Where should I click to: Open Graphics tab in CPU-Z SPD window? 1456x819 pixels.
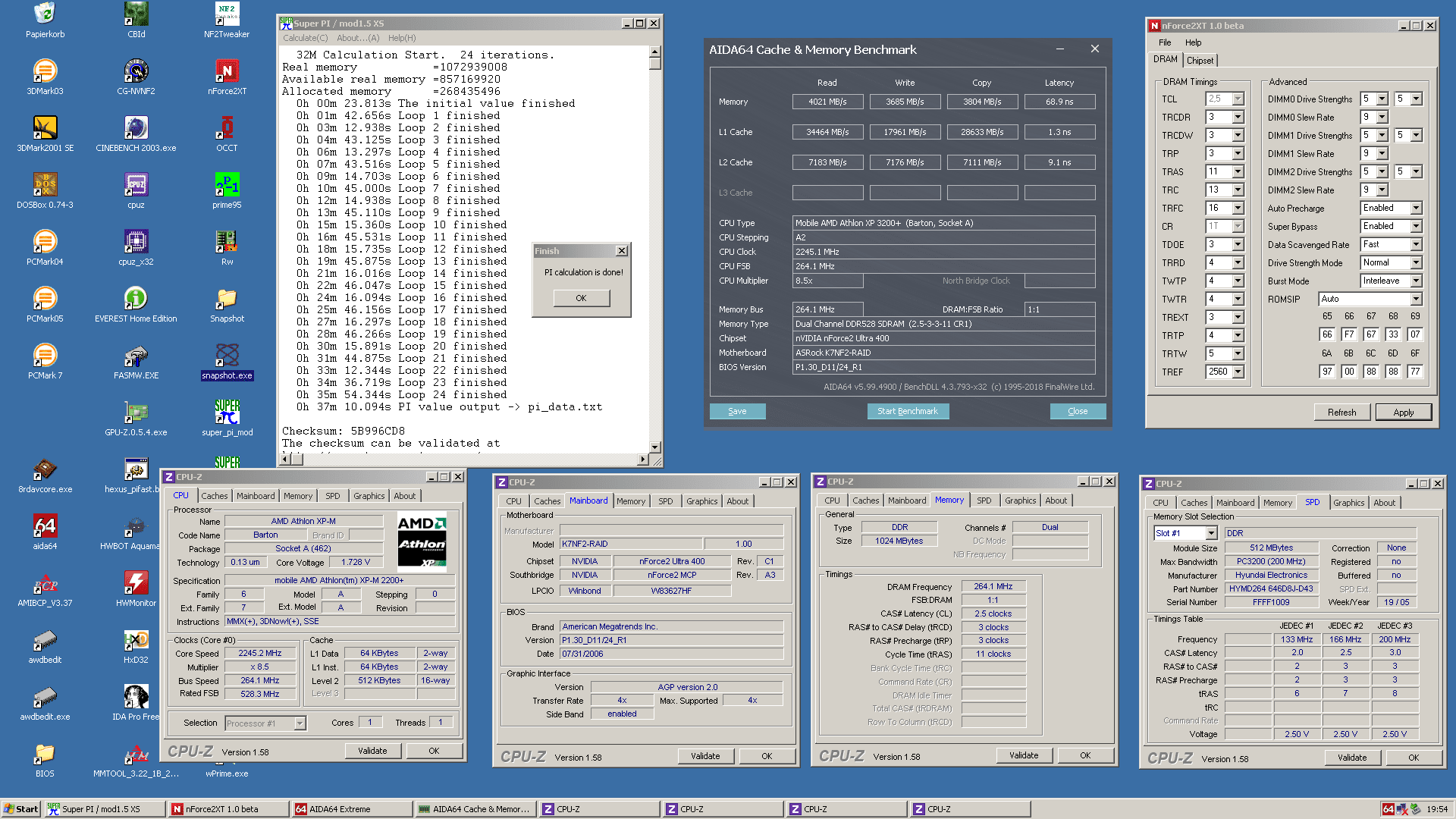(x=1348, y=503)
